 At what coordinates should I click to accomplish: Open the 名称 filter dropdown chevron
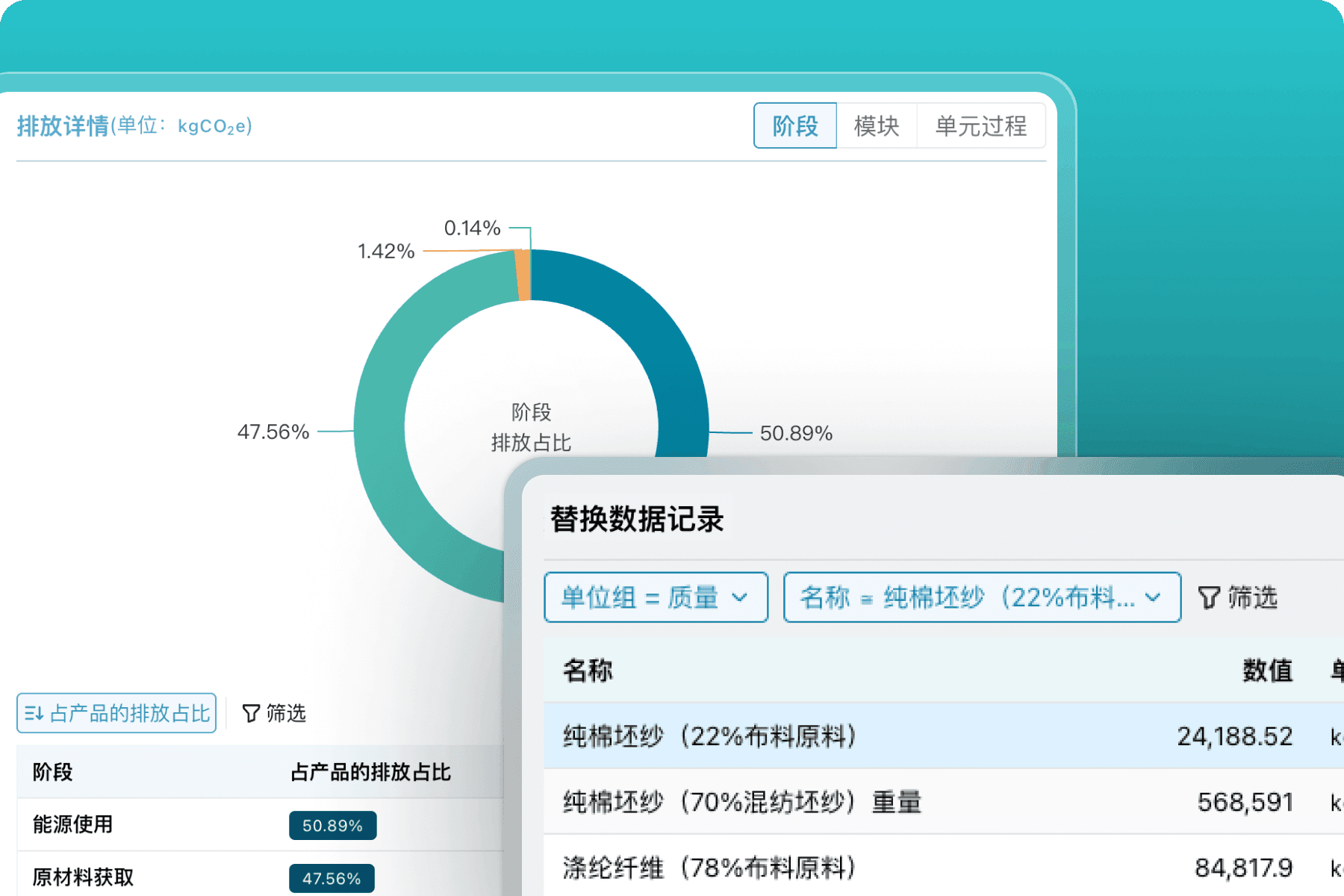pyautogui.click(x=1154, y=597)
